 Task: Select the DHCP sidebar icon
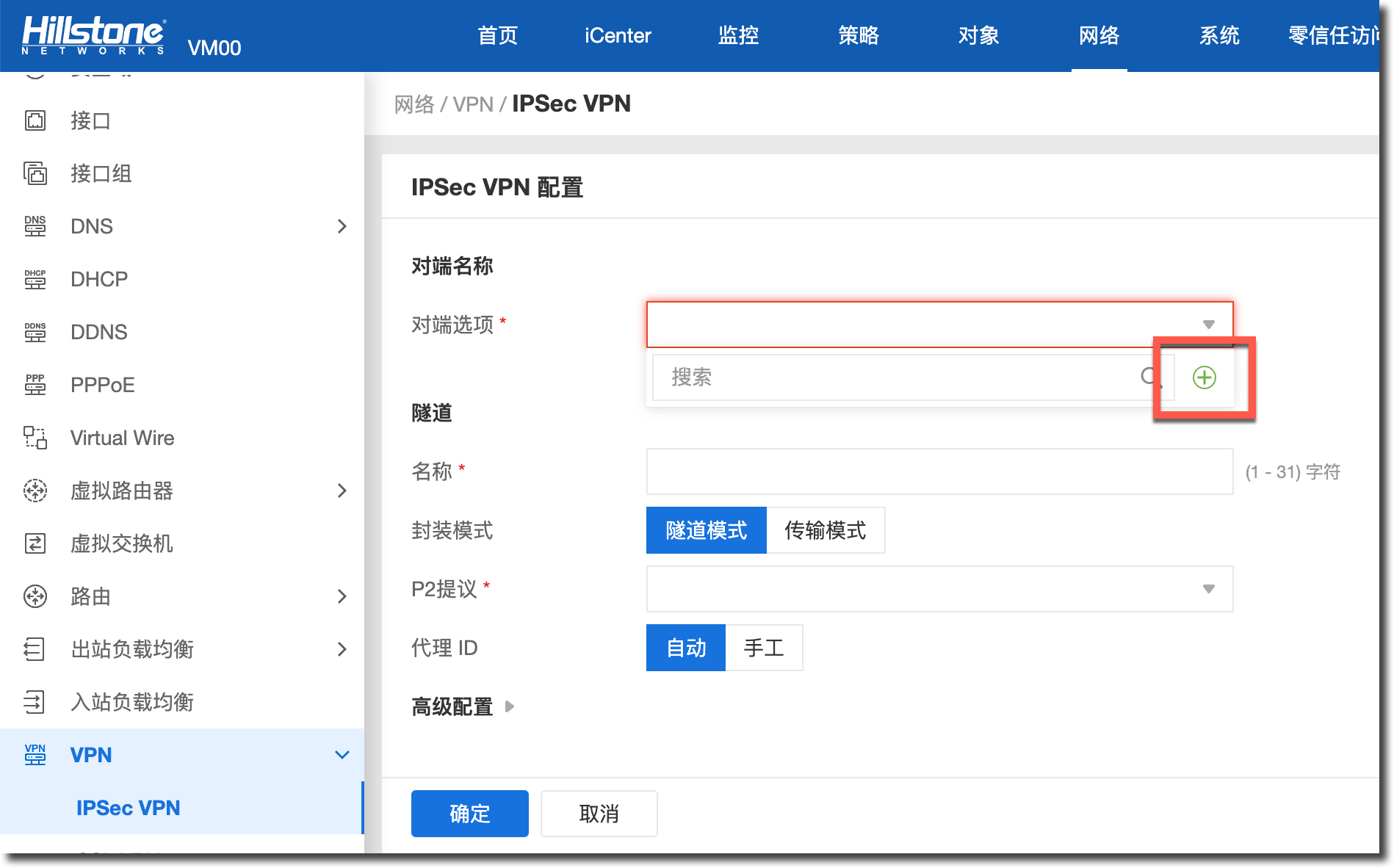[35, 279]
